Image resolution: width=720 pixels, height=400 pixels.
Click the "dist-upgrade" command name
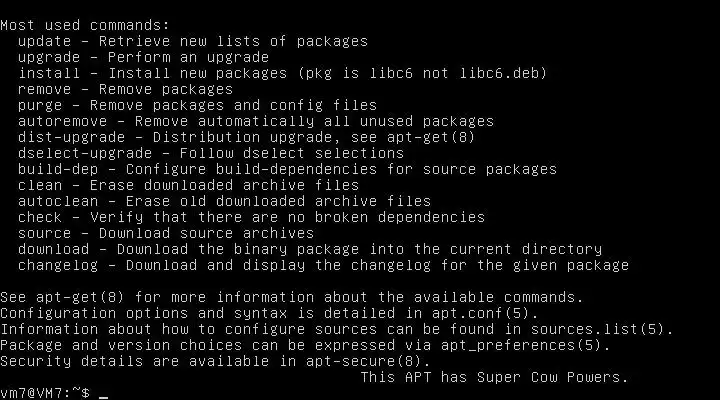tap(71, 137)
